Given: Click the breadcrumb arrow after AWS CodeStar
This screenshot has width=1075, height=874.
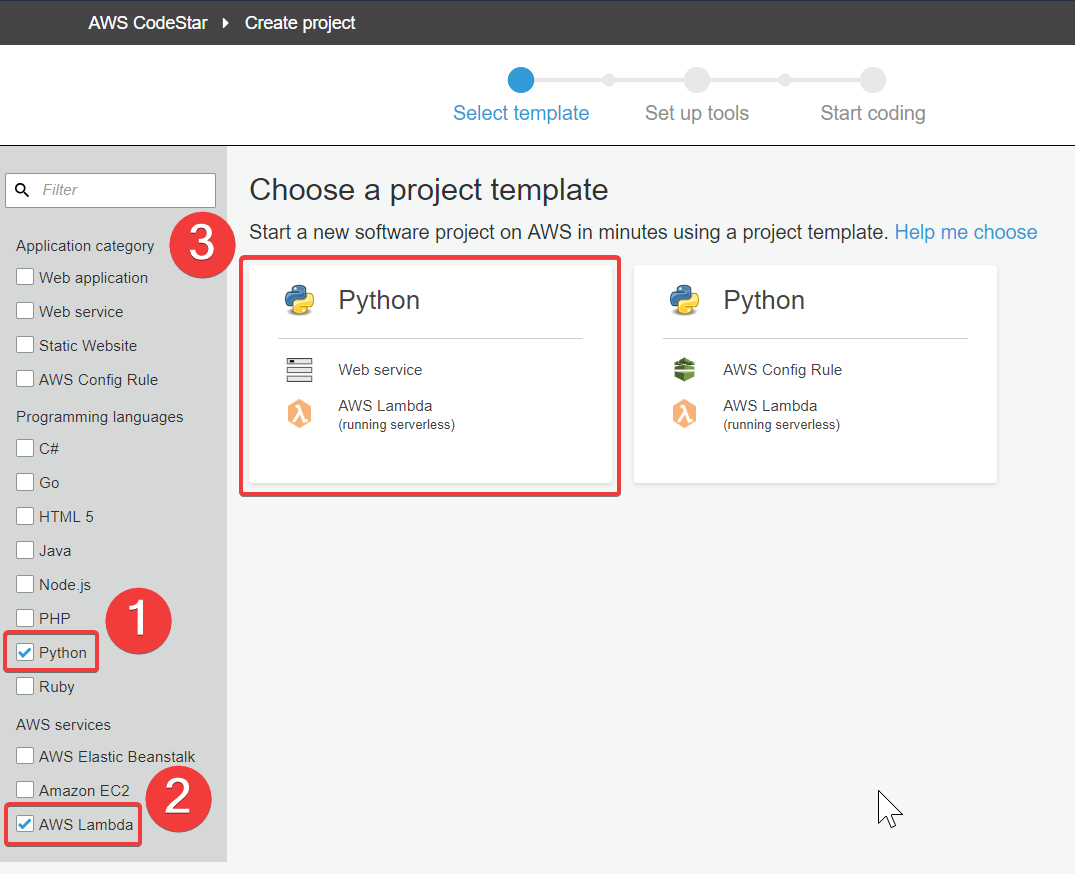Looking at the screenshot, I should click(x=225, y=23).
